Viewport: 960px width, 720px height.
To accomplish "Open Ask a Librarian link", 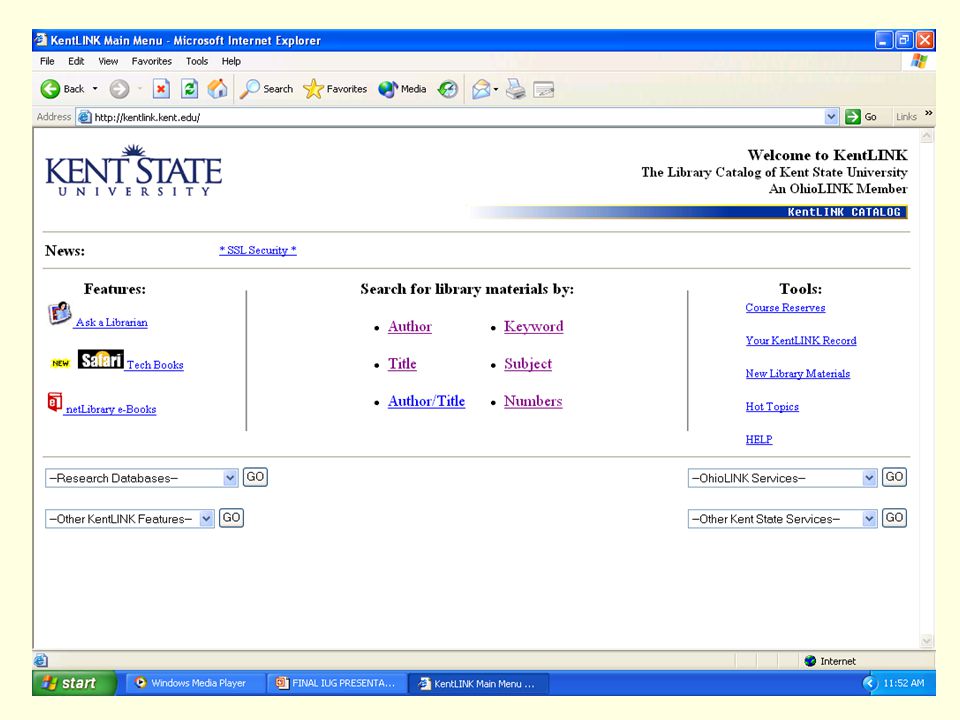I will coord(111,322).
